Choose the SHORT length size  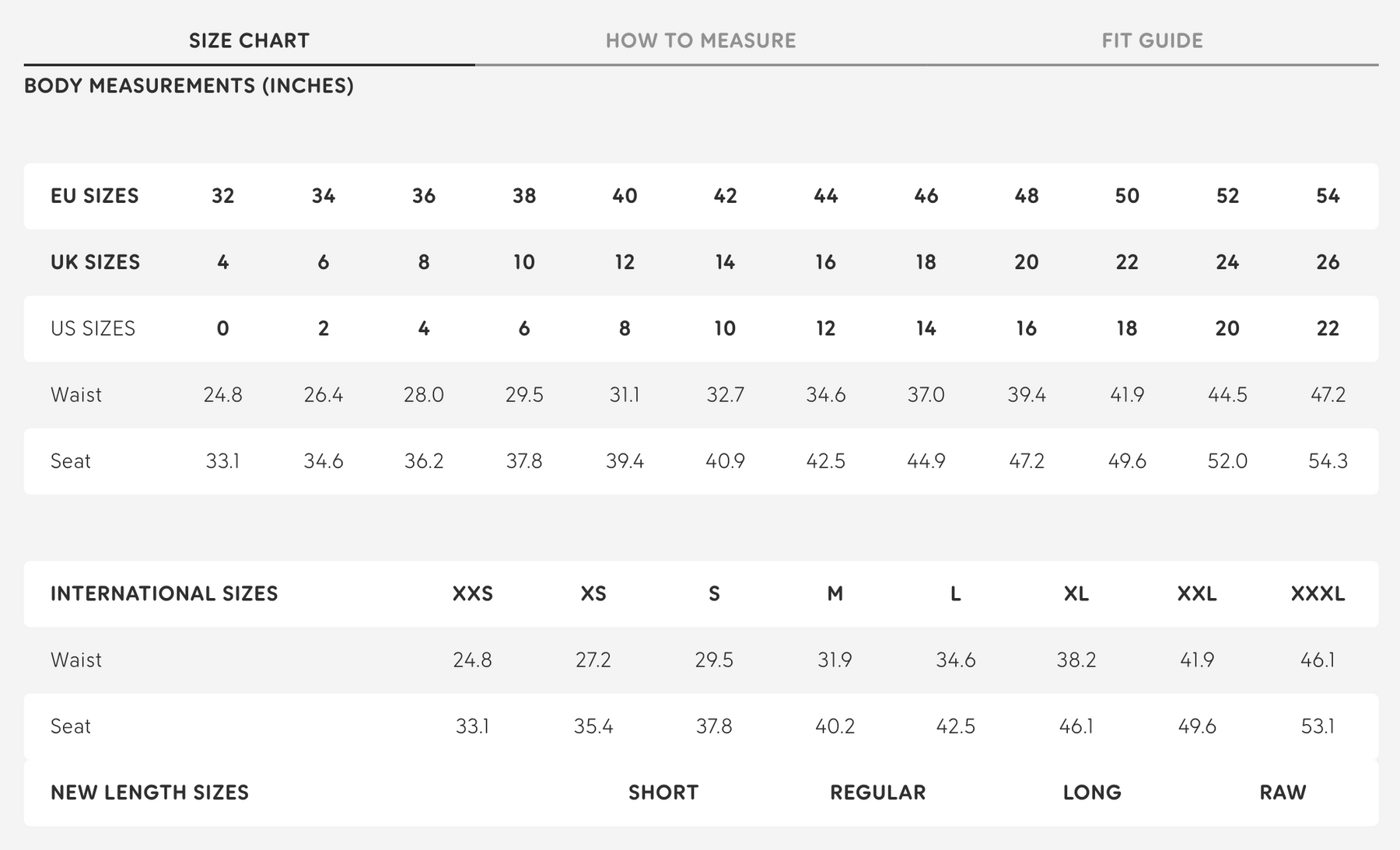pos(663,792)
